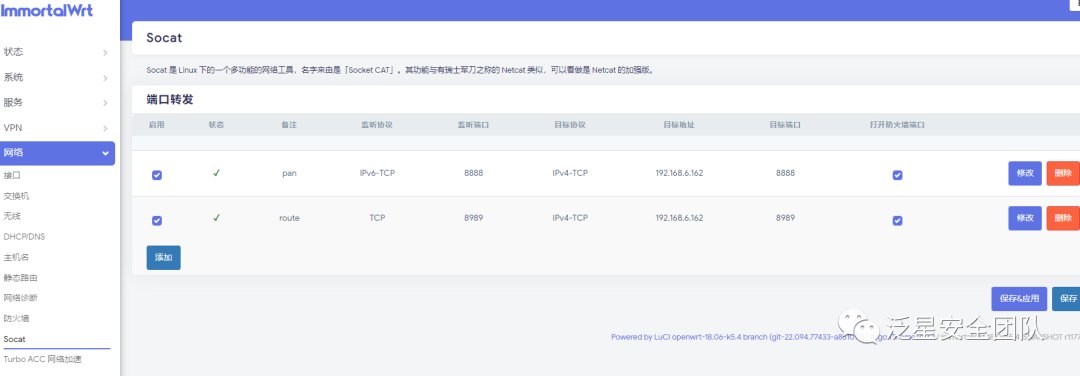Click target port 8888 in pan row
Image resolution: width=1080 pixels, height=376 pixels.
click(x=785, y=173)
